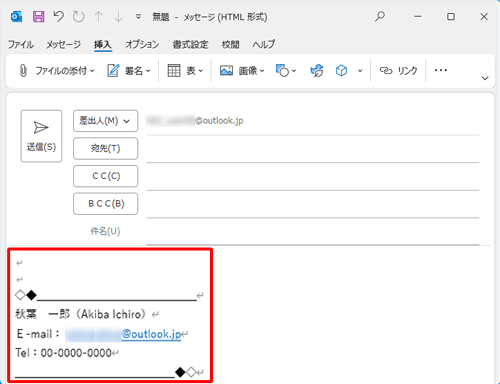Image resolution: width=500 pixels, height=384 pixels.
Task: Click the 送信(S) send button
Action: pos(41,136)
